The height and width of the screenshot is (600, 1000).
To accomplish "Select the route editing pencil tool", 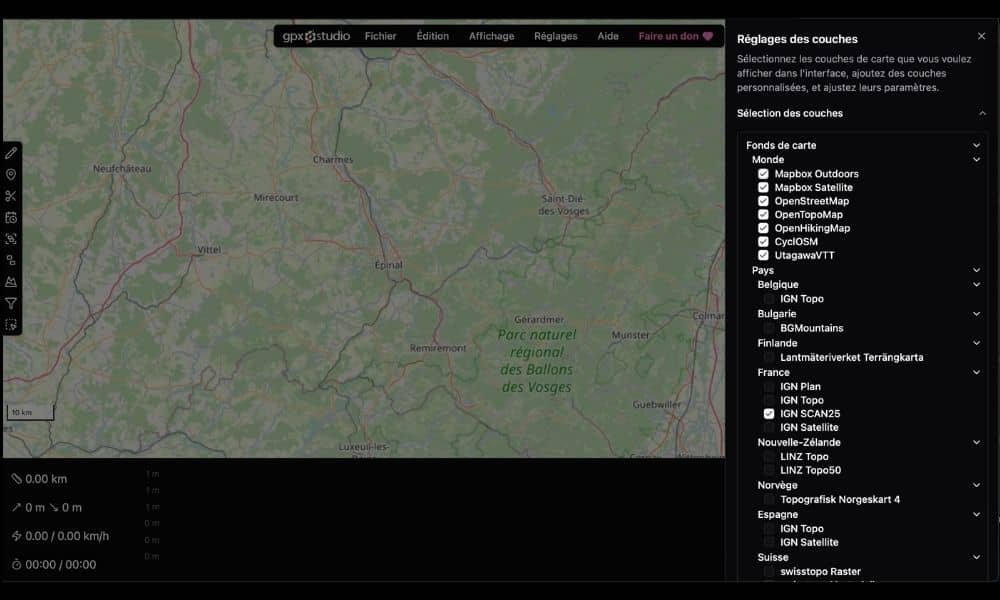I will (x=12, y=152).
